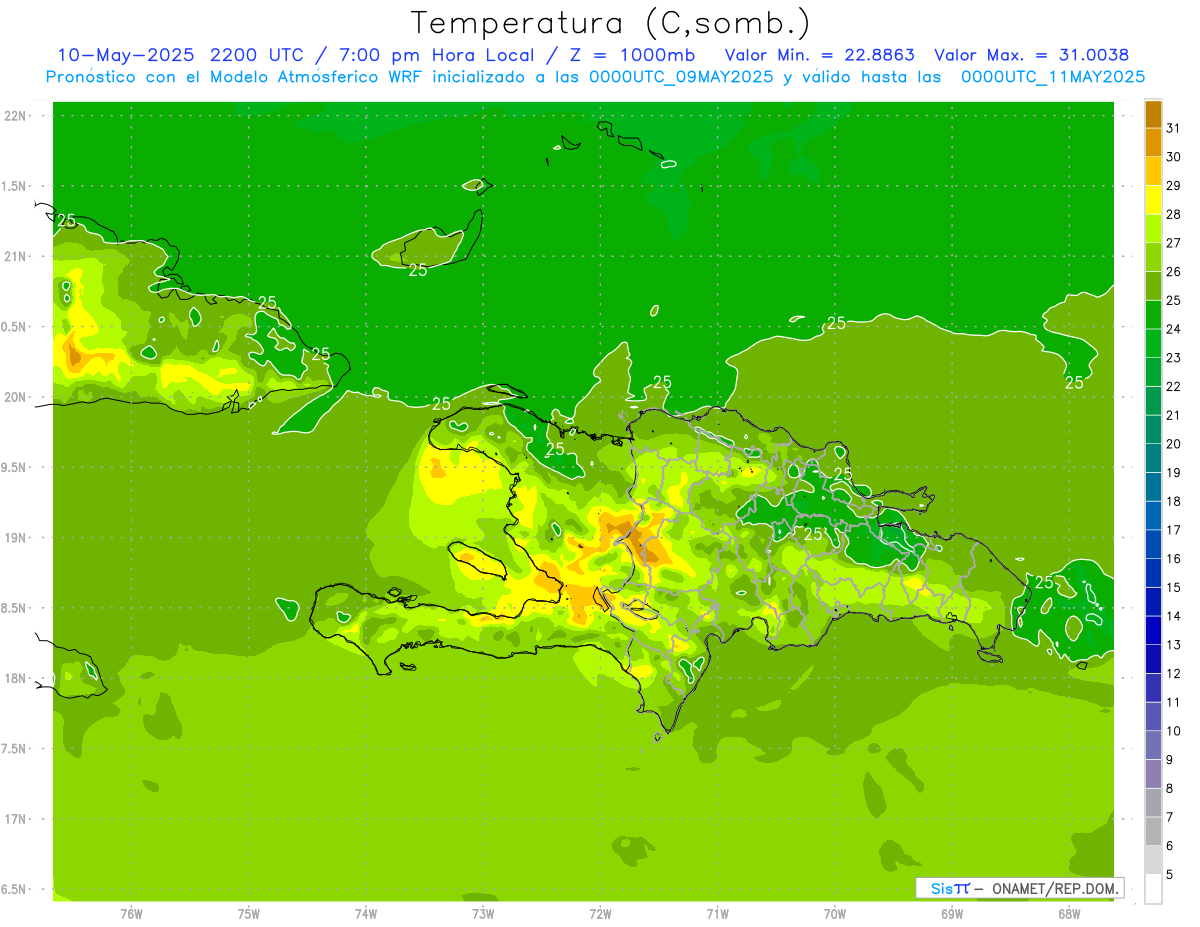Viewport: 1200px width, 927px height.
Task: Click the legend value label 20
Action: [x=1174, y=444]
